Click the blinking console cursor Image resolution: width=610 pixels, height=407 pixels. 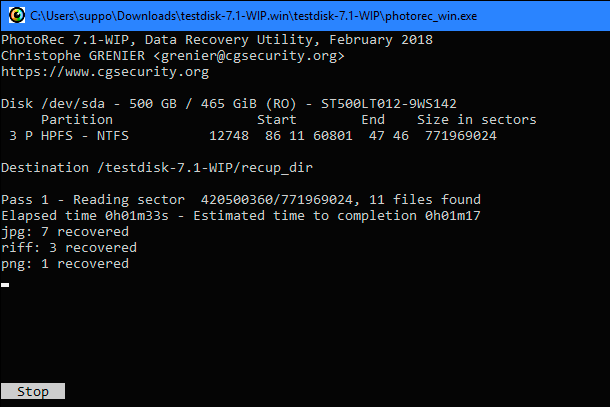5,285
